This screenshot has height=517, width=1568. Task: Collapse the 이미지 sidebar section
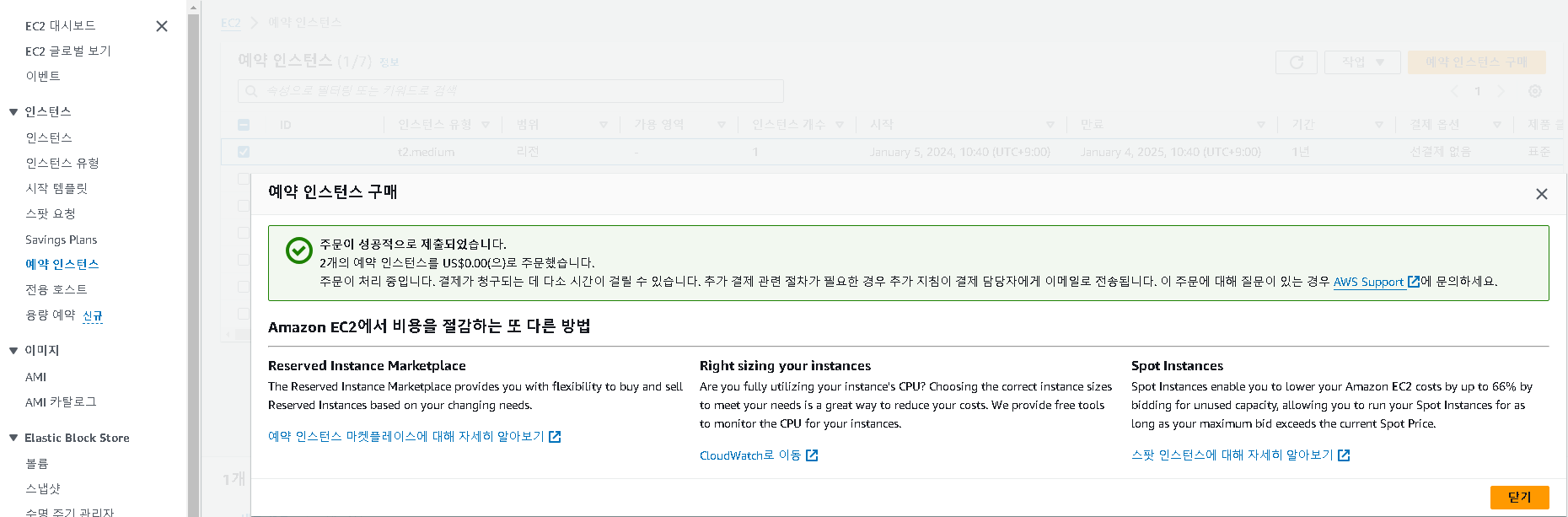click(x=13, y=350)
